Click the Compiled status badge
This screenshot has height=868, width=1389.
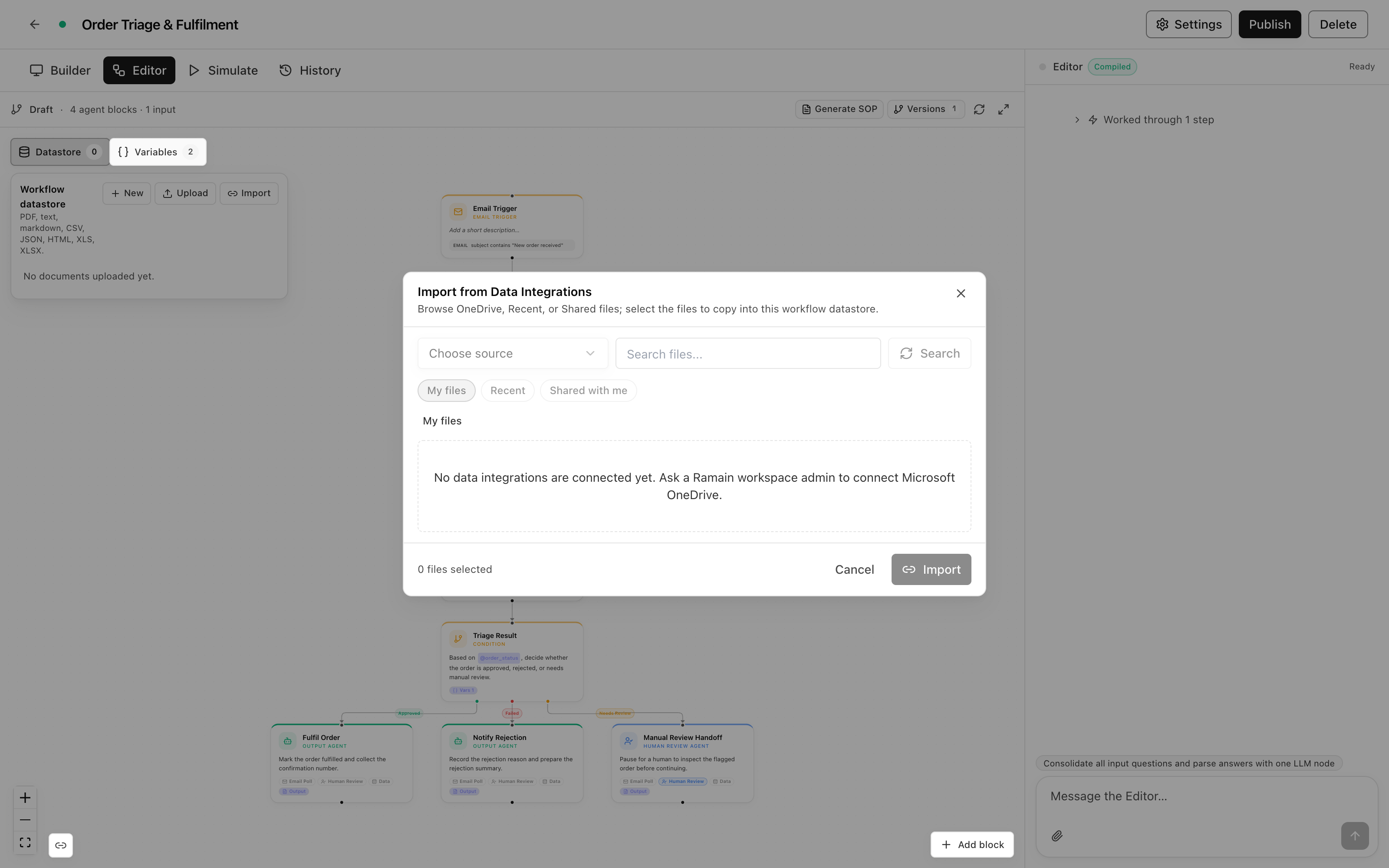[x=1112, y=66]
